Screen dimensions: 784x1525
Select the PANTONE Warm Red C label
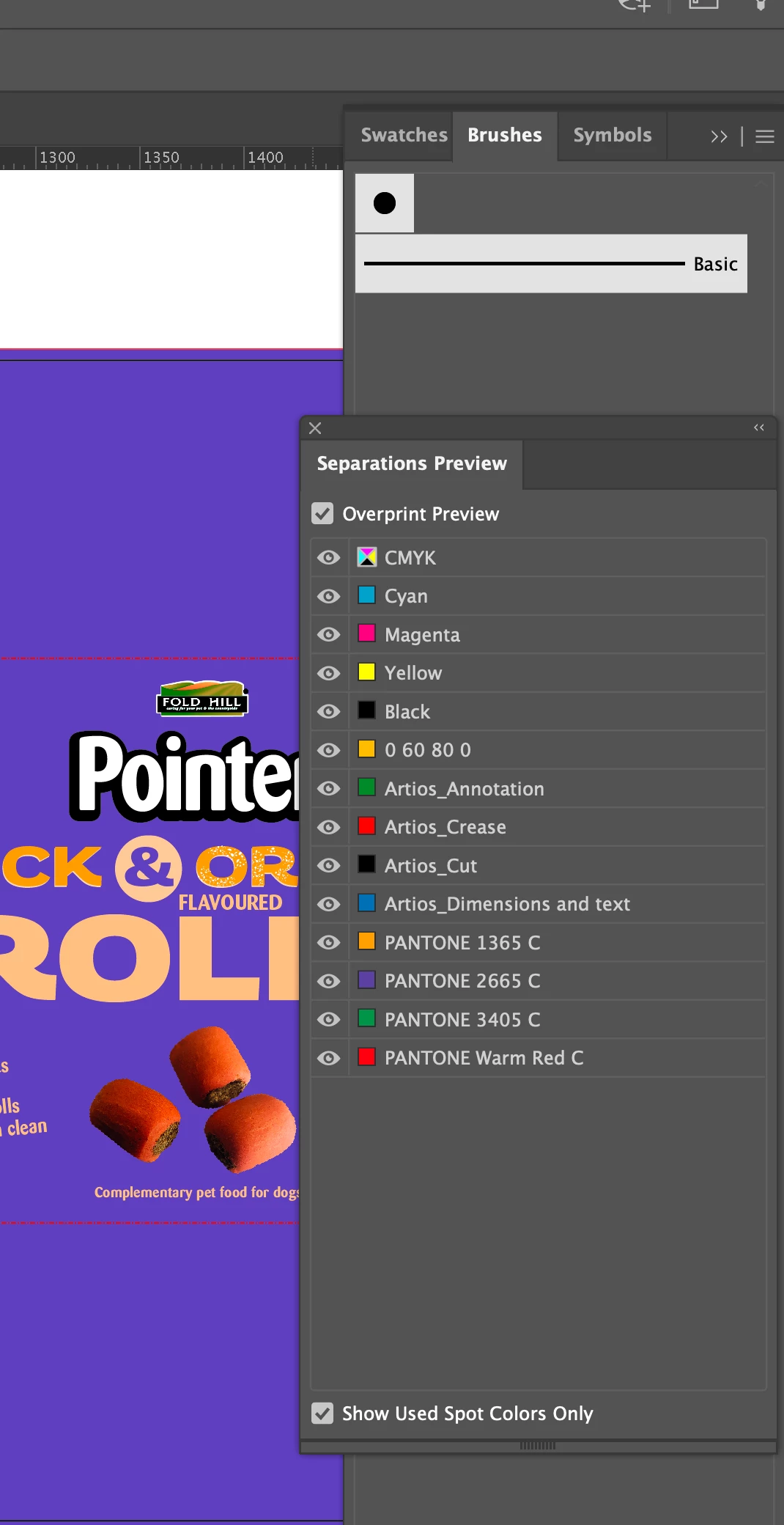pos(484,1058)
